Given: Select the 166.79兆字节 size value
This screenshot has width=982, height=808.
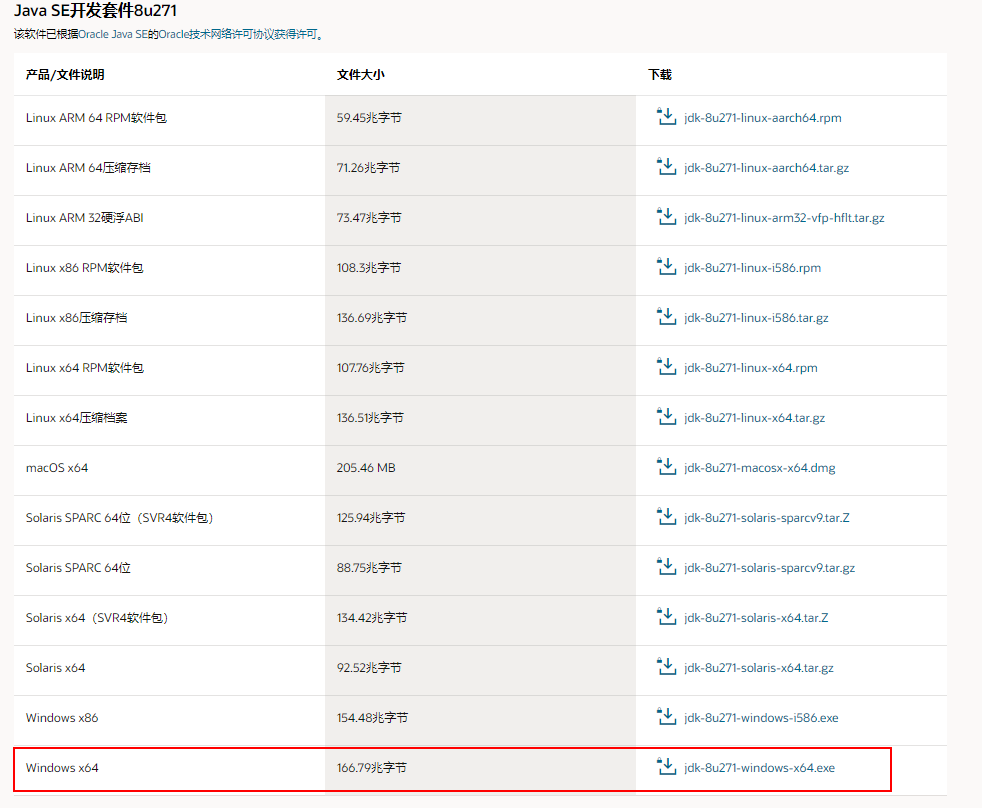Looking at the screenshot, I should (x=372, y=769).
